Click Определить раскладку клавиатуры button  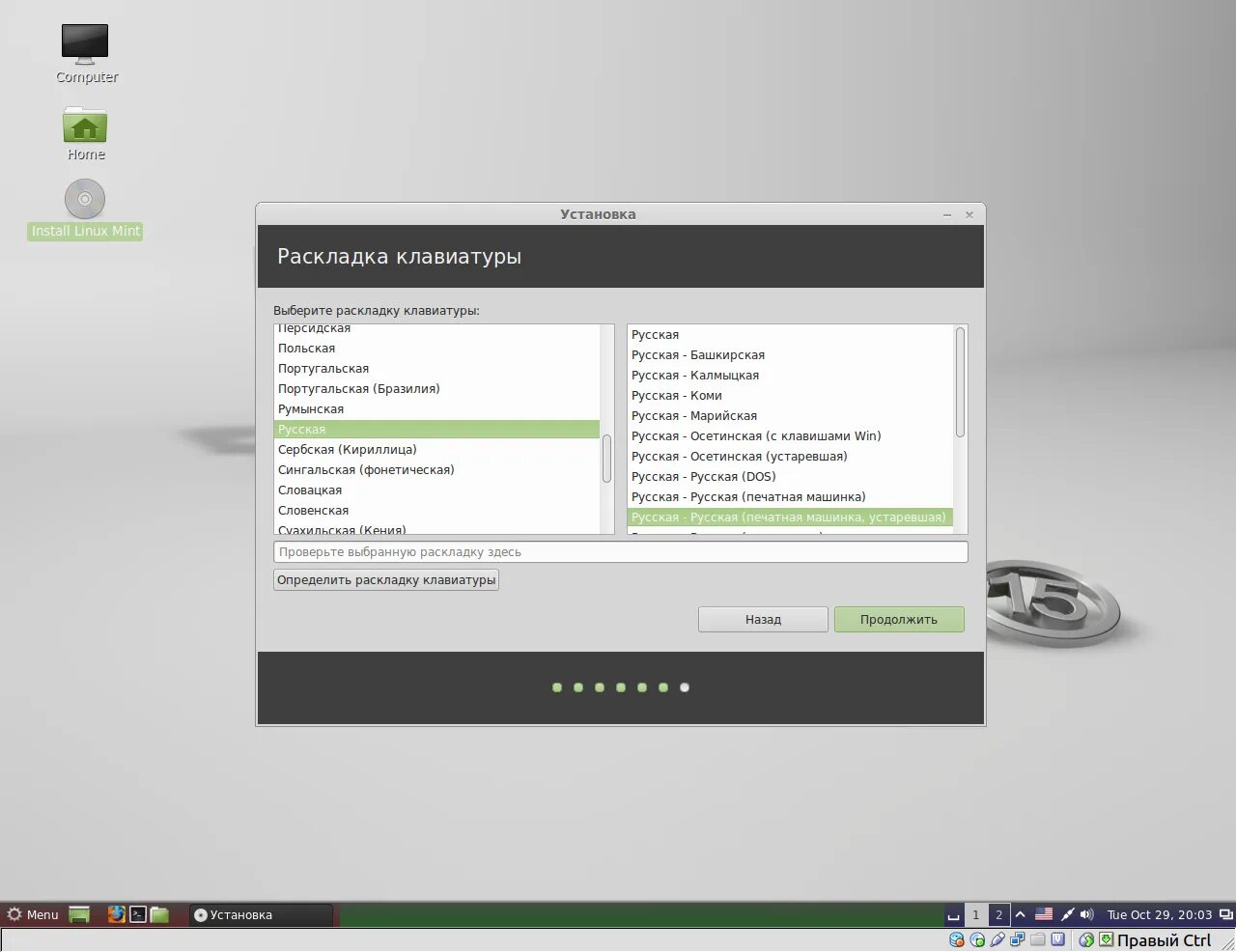coord(386,580)
